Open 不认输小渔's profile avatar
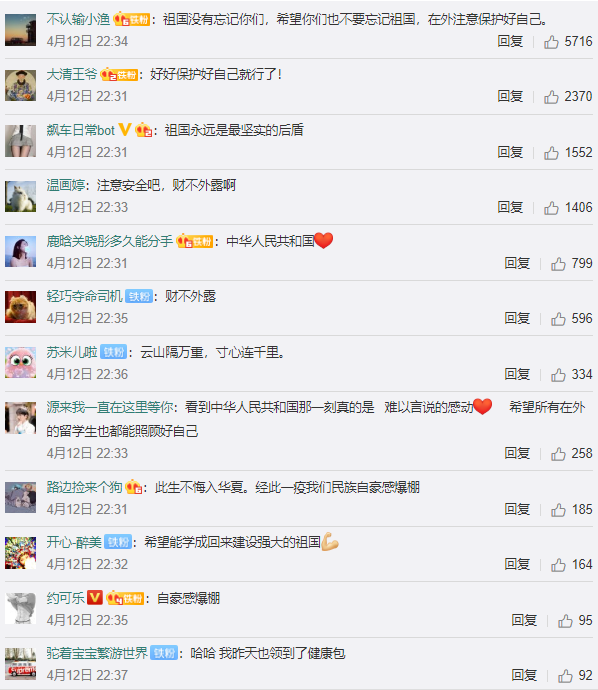 (x=20, y=30)
